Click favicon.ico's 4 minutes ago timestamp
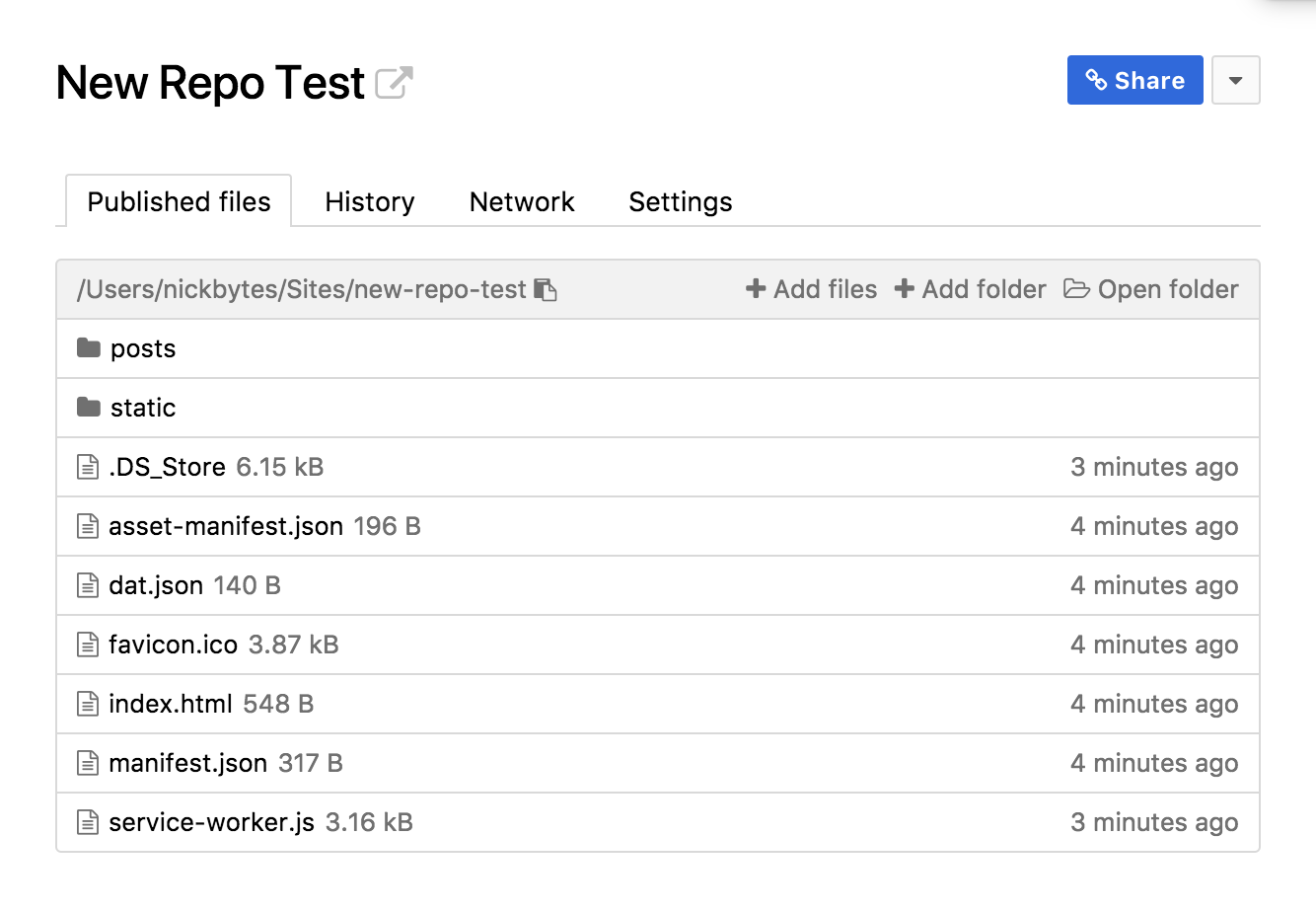Image resolution: width=1316 pixels, height=912 pixels. 1154,645
